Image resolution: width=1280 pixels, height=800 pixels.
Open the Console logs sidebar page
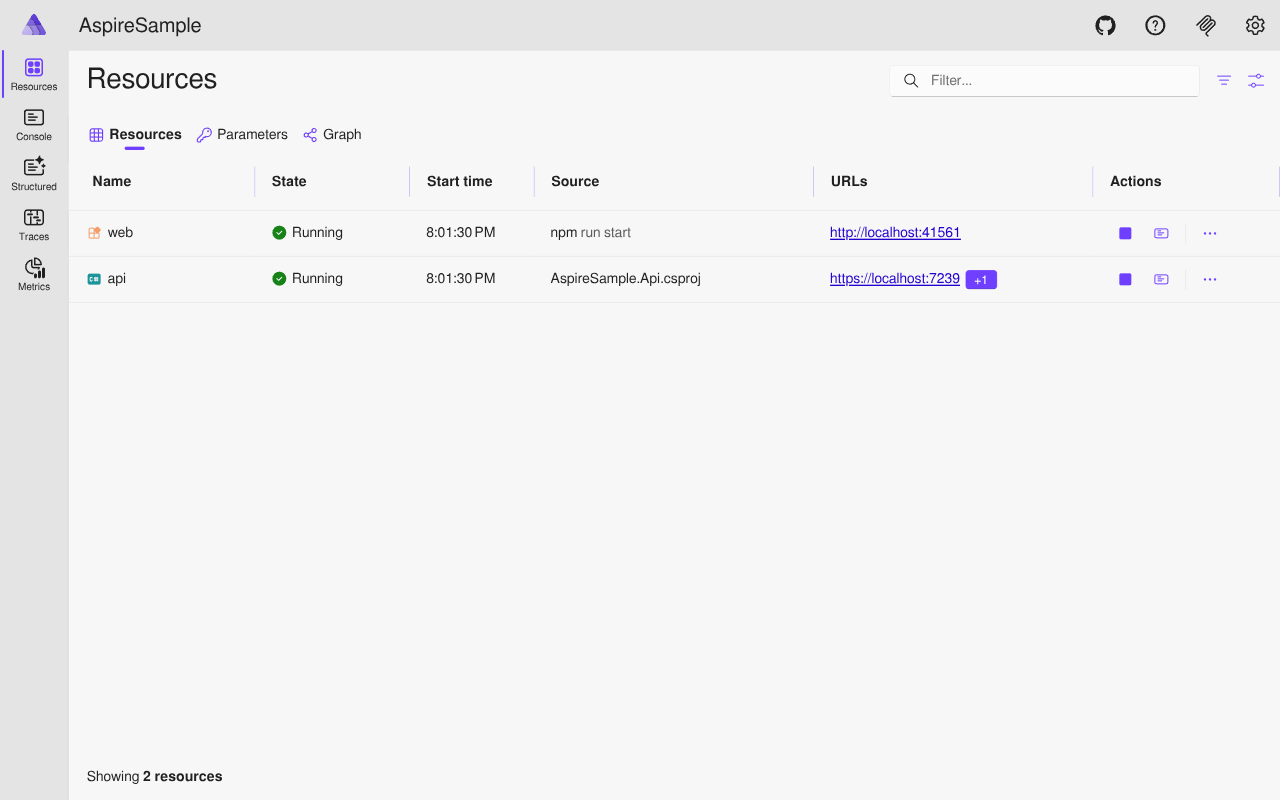pos(33,123)
